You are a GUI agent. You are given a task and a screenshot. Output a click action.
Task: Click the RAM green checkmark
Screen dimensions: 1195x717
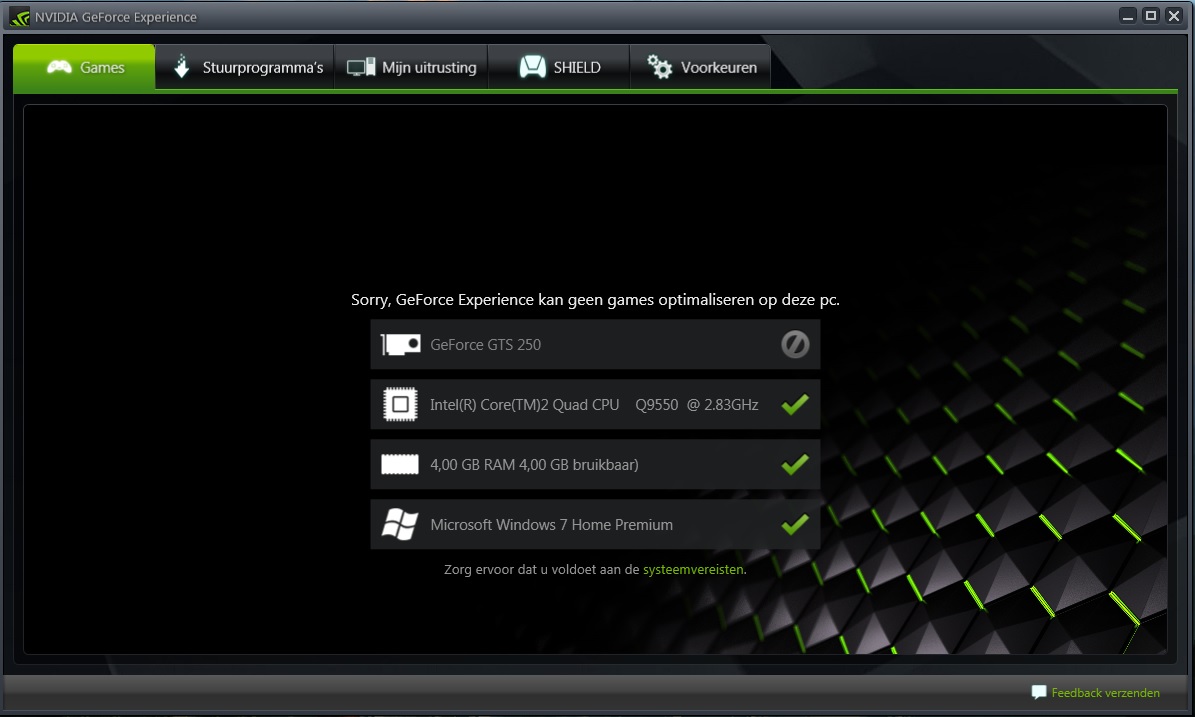click(x=795, y=463)
